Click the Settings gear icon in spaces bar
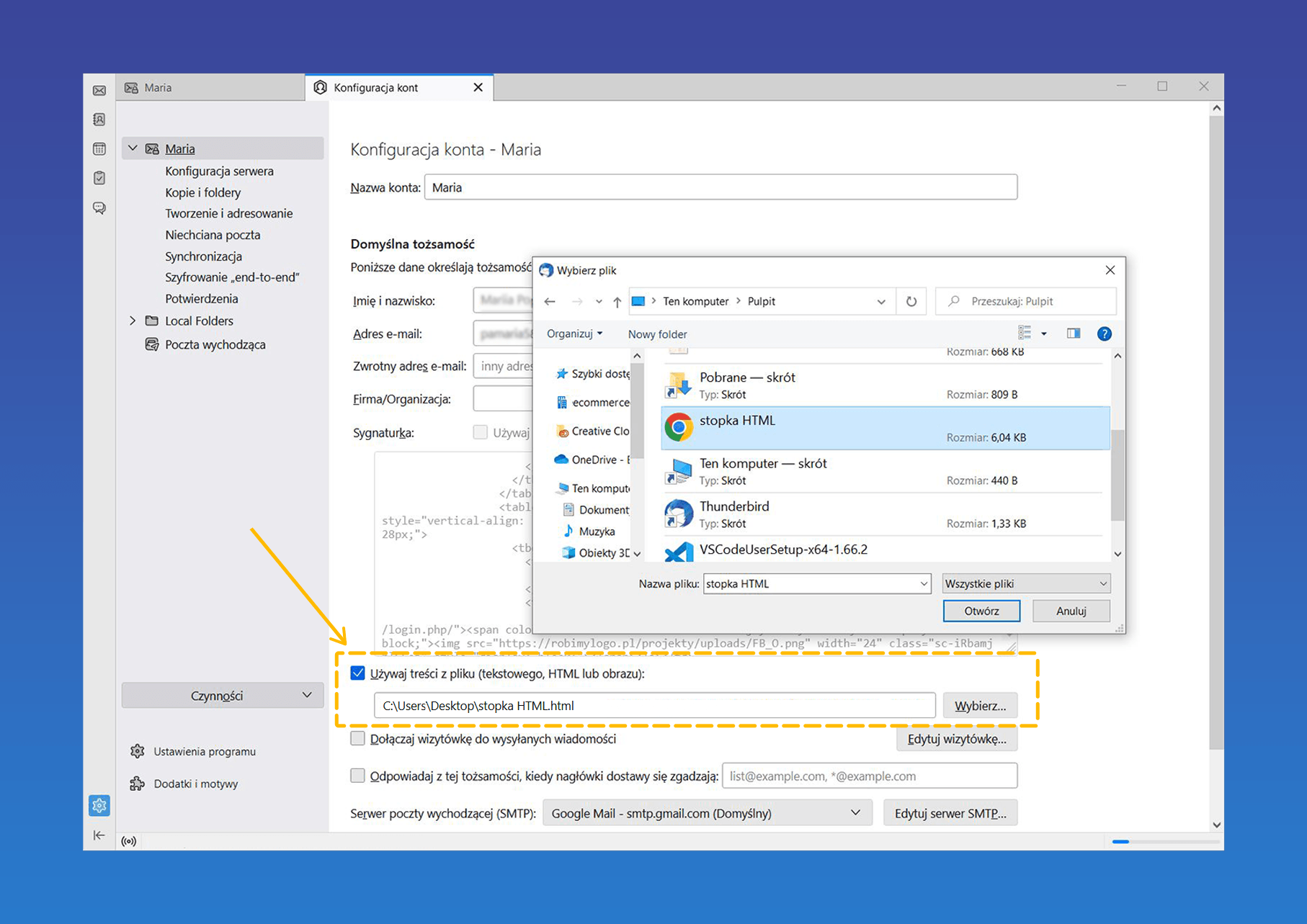 [99, 805]
